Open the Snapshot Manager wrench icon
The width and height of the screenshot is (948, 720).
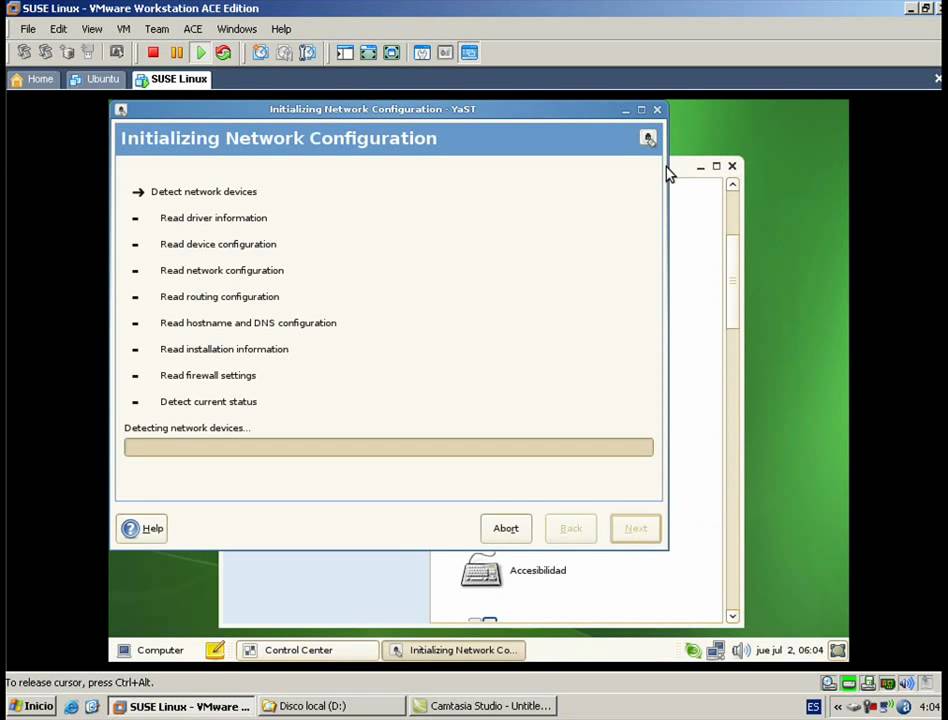307,53
